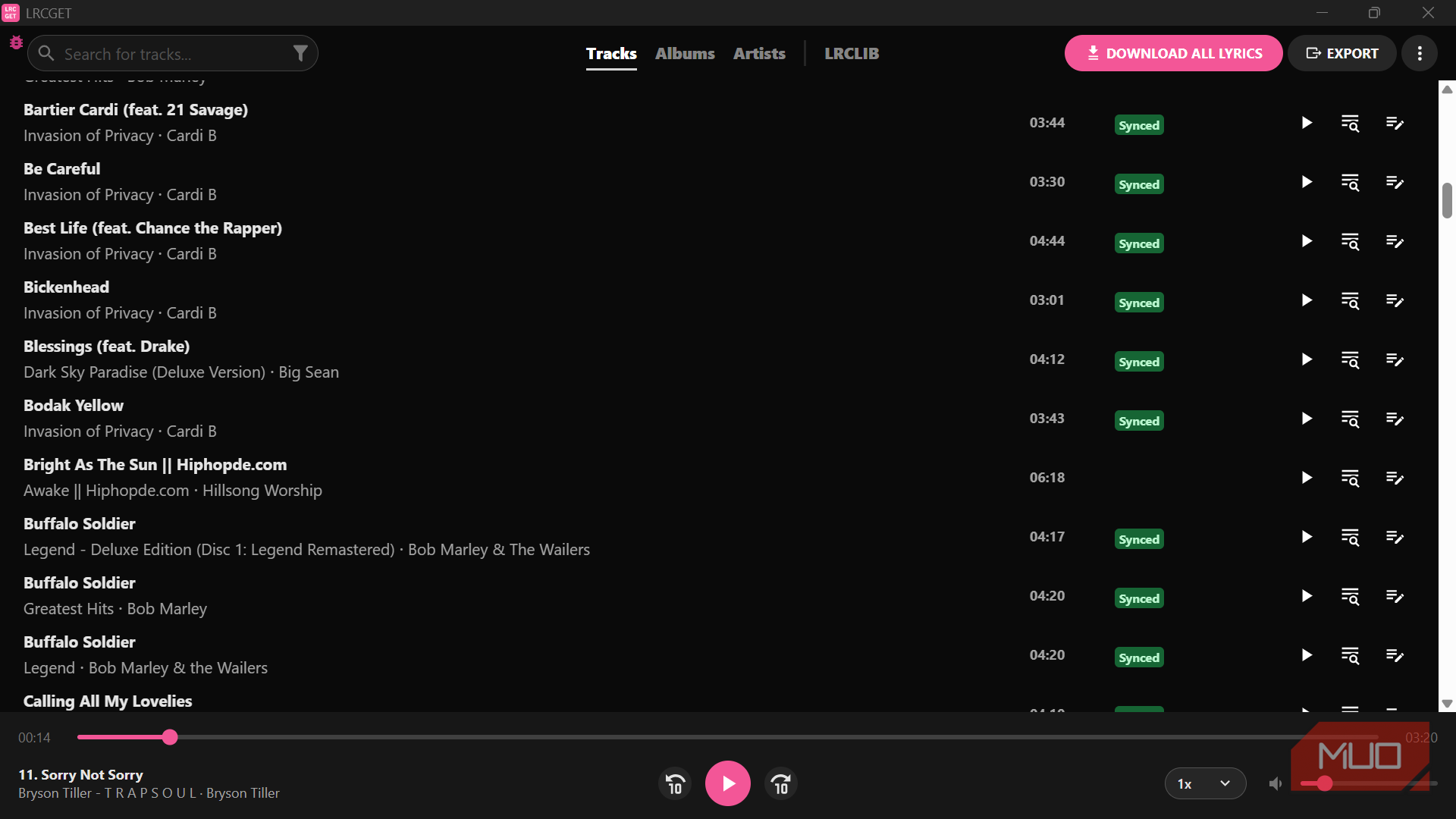Select the Synced badge on Bodak Yellow
The height and width of the screenshot is (819, 1456).
1139,421
